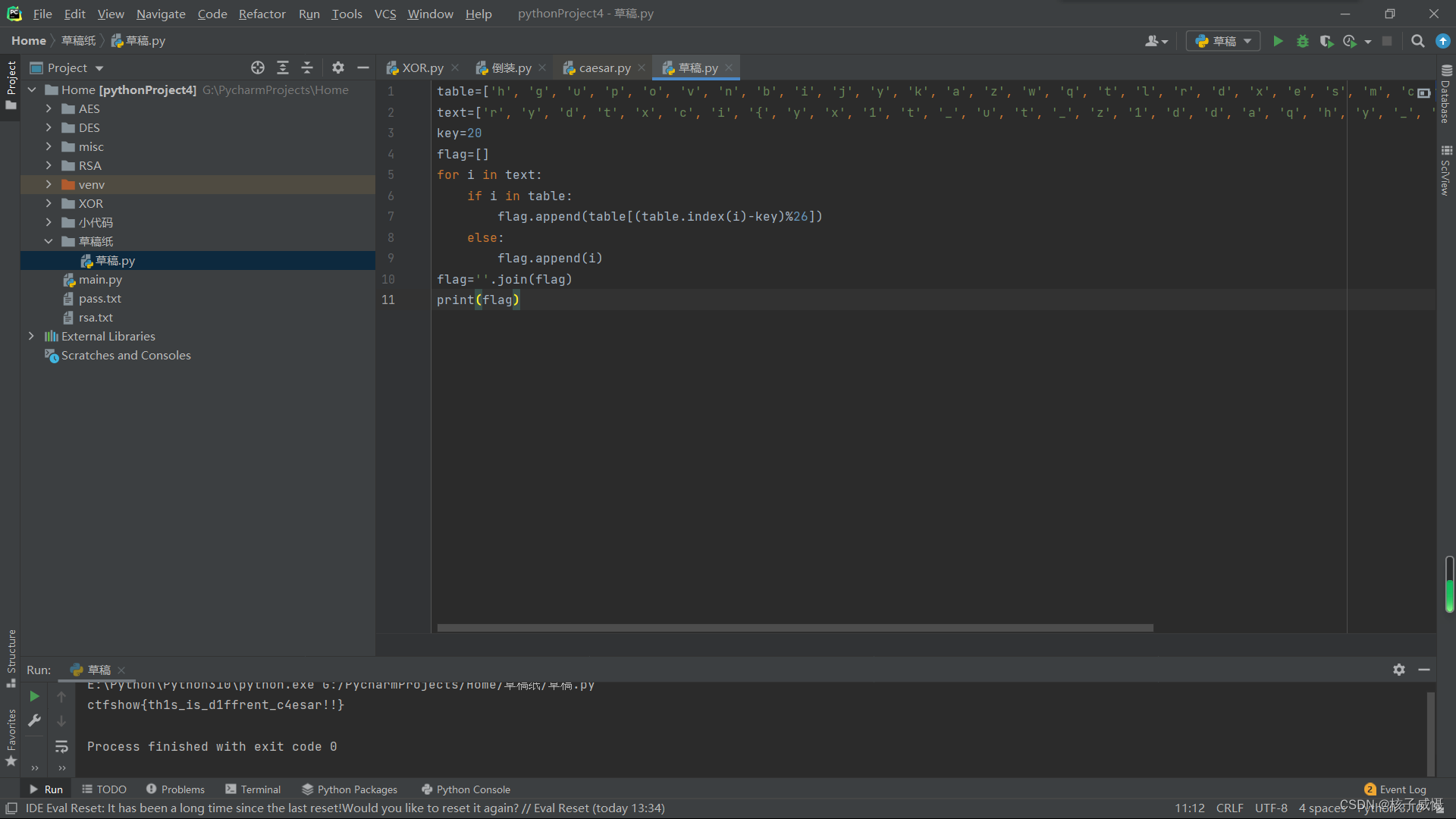Click the editor horizontal scrollbar
The width and height of the screenshot is (1456, 819).
(x=795, y=628)
